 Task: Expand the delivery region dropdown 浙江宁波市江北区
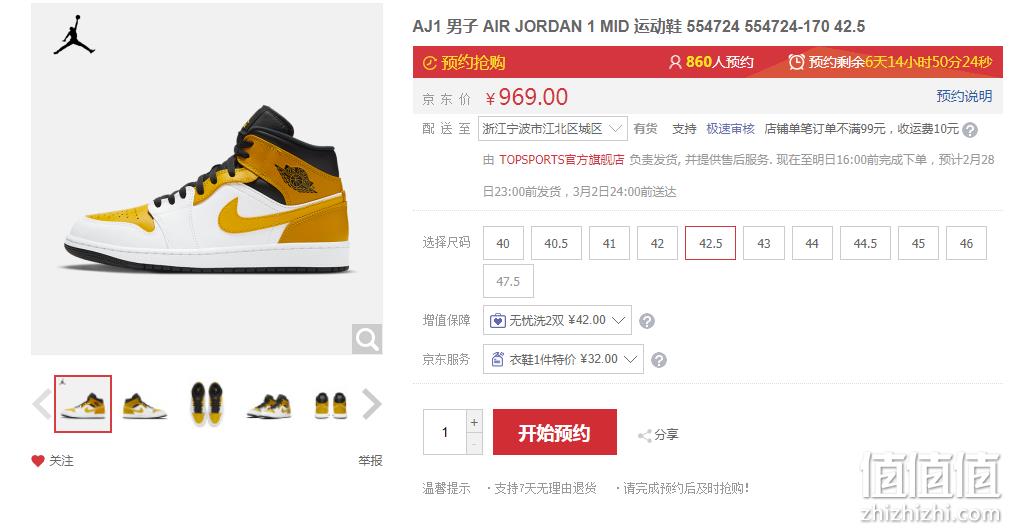pos(552,129)
